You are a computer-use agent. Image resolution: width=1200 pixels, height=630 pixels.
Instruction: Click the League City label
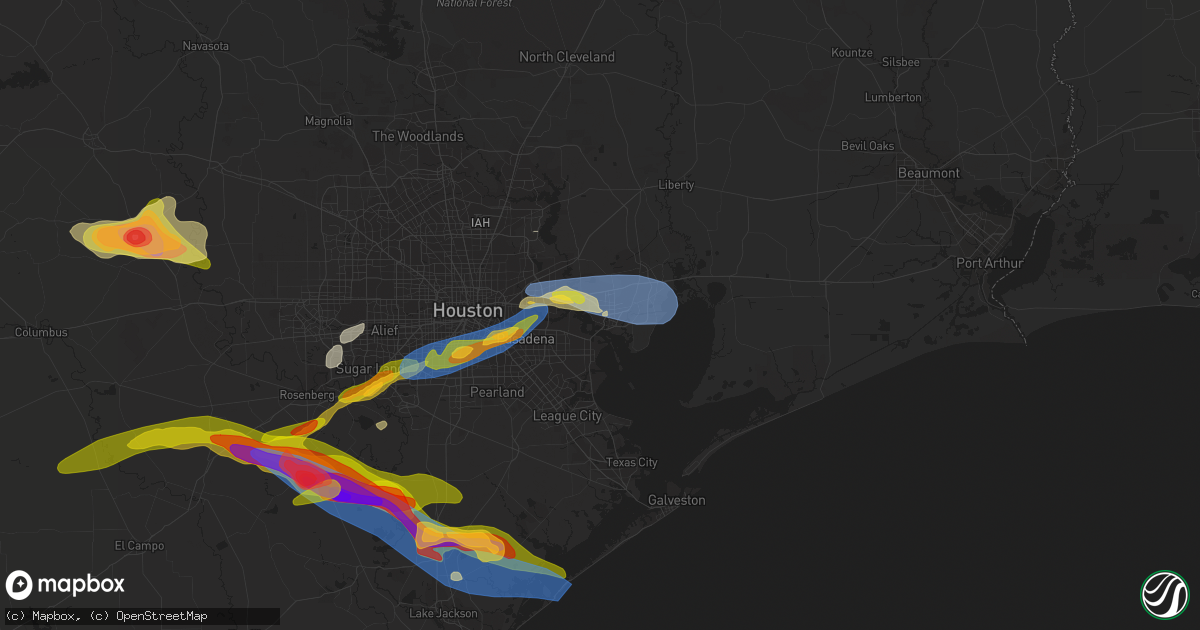pyautogui.click(x=567, y=416)
